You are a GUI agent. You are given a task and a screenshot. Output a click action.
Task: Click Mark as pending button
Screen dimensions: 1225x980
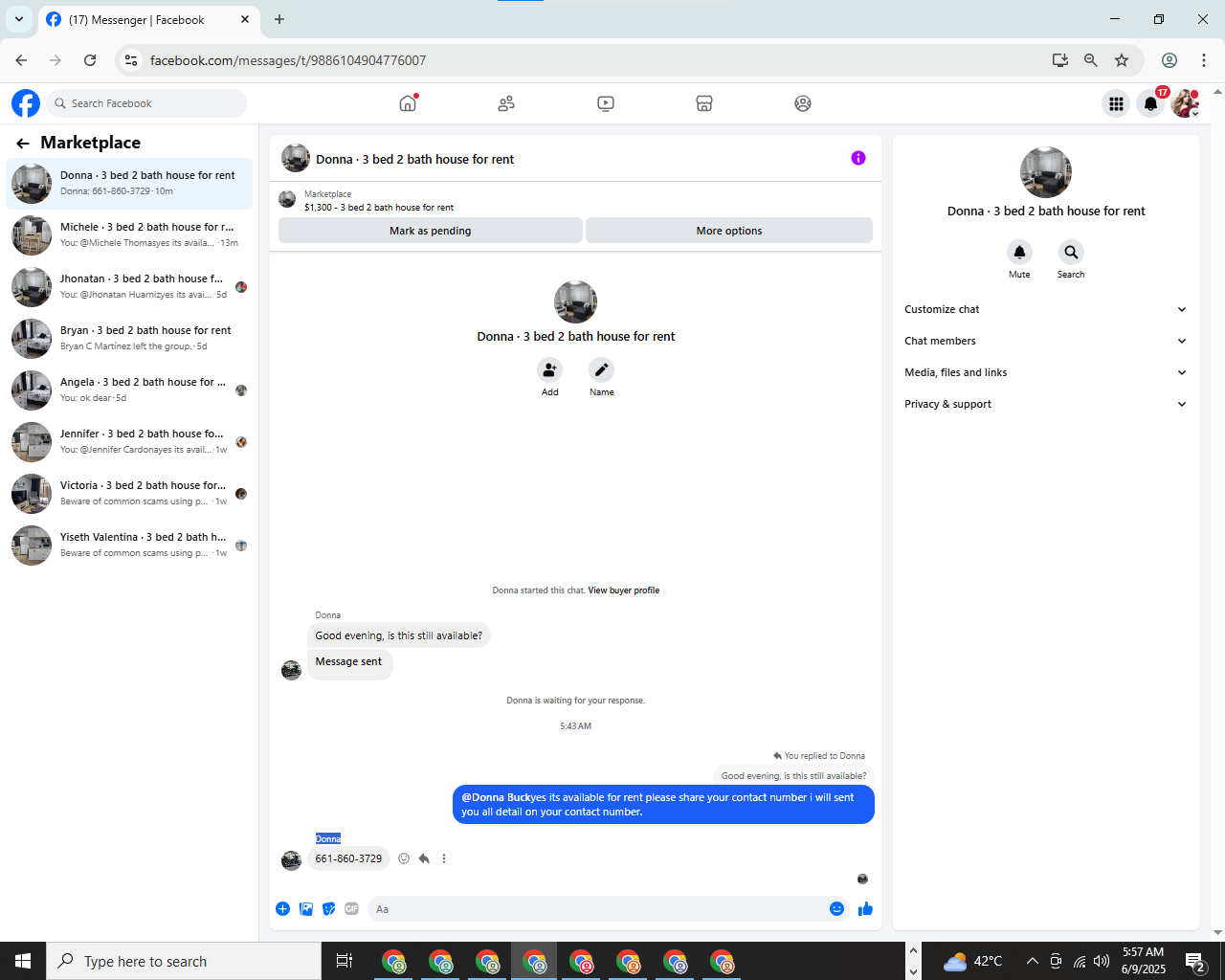431,231
